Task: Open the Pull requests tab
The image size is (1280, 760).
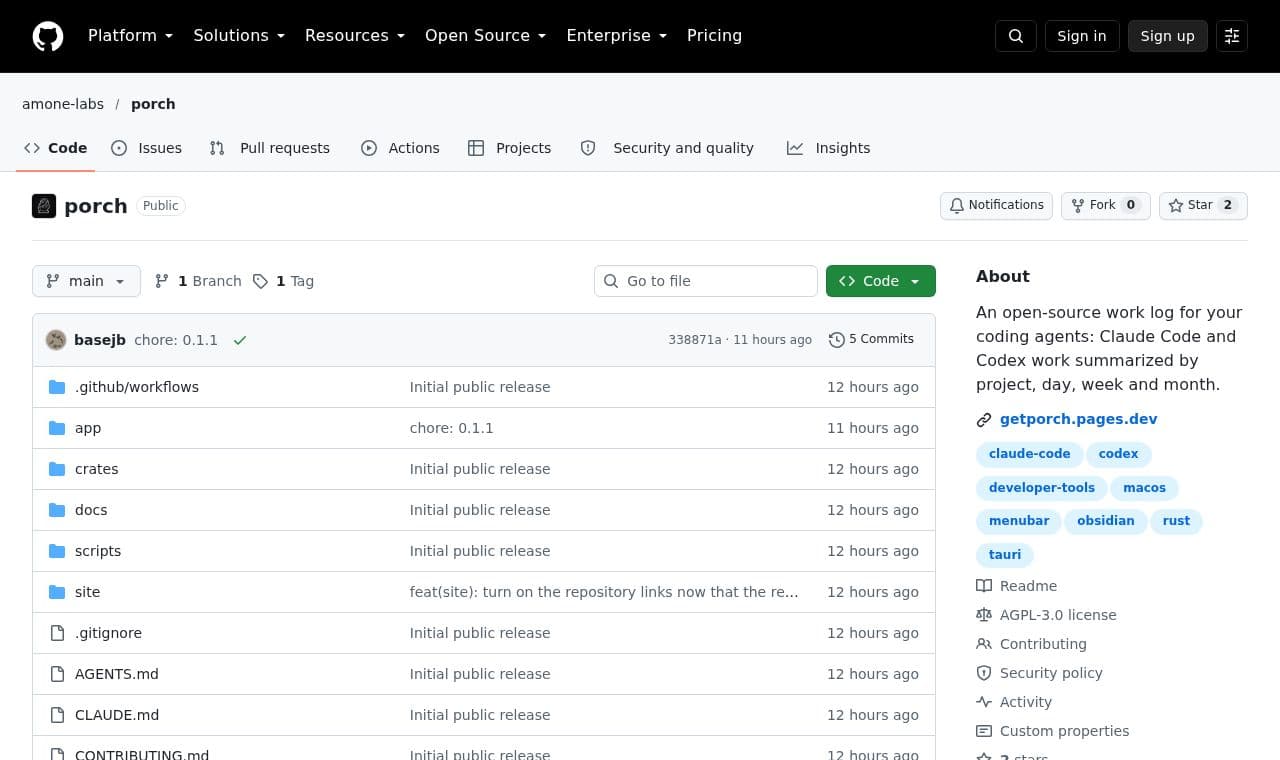Action: tap(269, 148)
